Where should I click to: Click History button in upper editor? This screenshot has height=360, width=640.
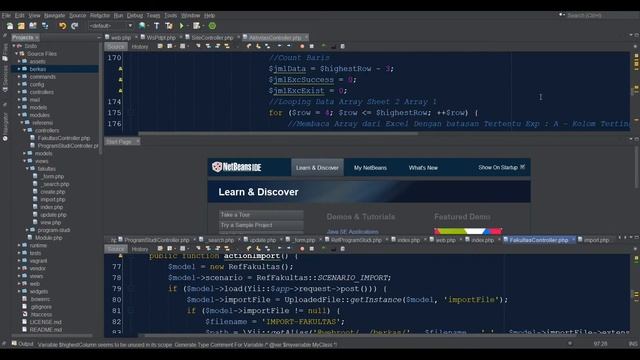pyautogui.click(x=140, y=47)
